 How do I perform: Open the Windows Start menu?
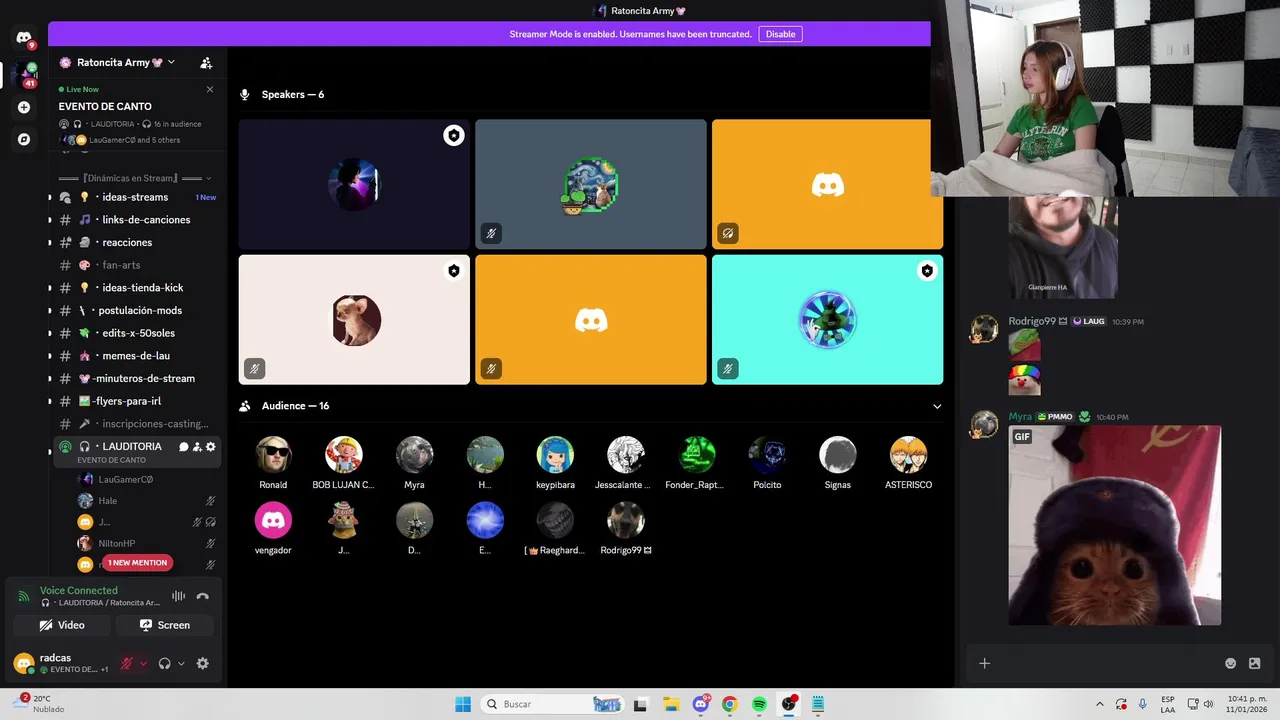coord(463,704)
